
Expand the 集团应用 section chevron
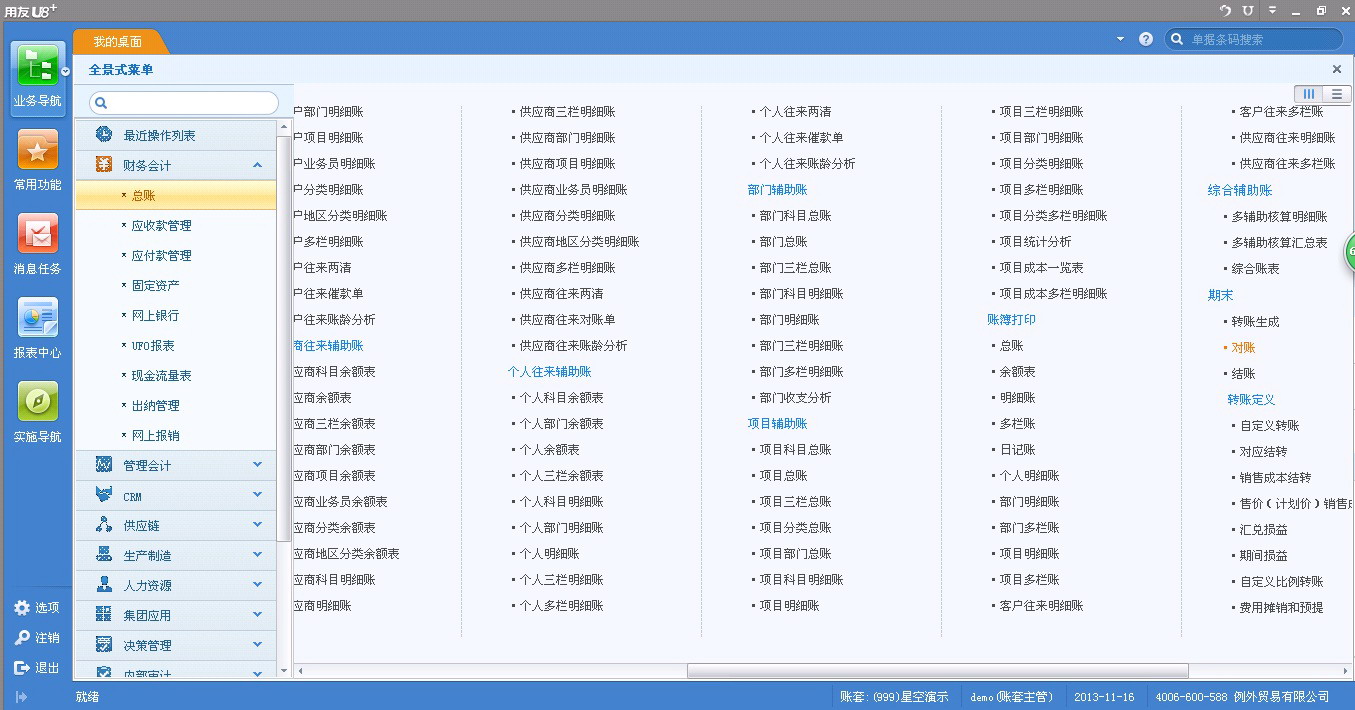coord(258,615)
